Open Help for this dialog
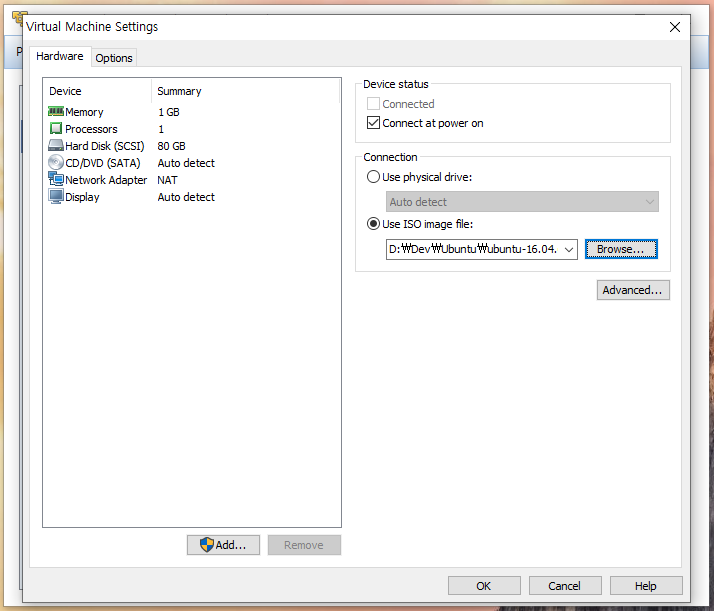Image resolution: width=714 pixels, height=611 pixels. click(x=646, y=586)
